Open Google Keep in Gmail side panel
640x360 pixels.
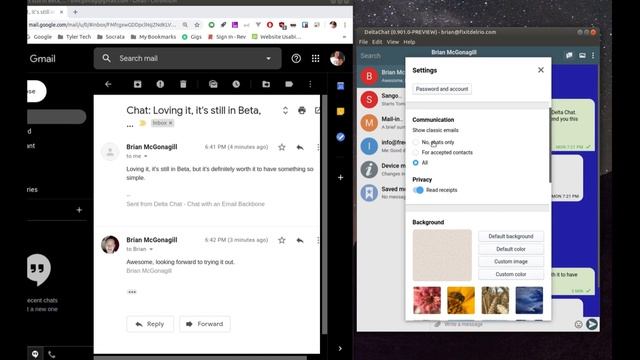point(340,111)
